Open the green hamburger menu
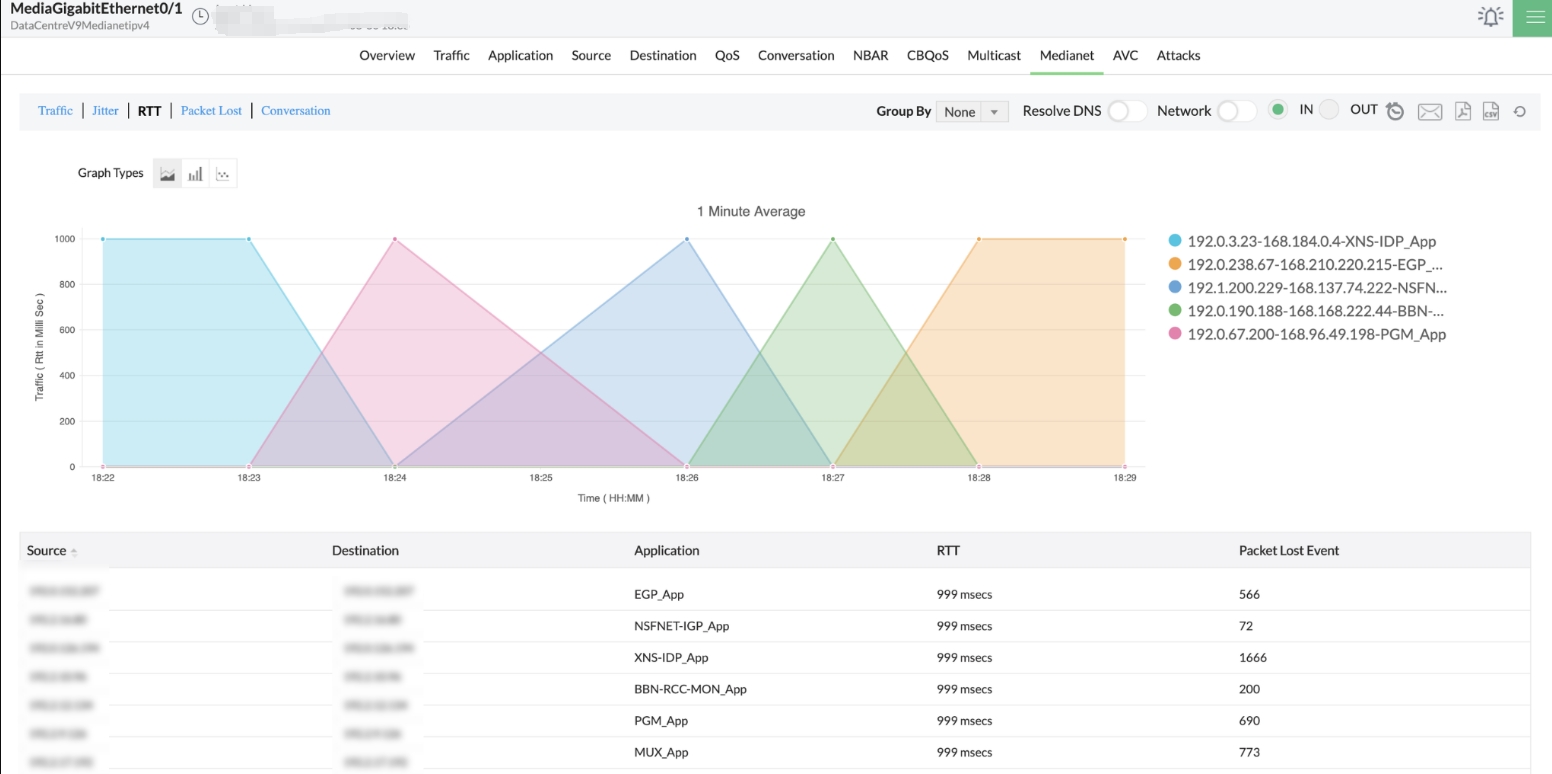Screen dimensions: 1552x774 [1532, 18]
